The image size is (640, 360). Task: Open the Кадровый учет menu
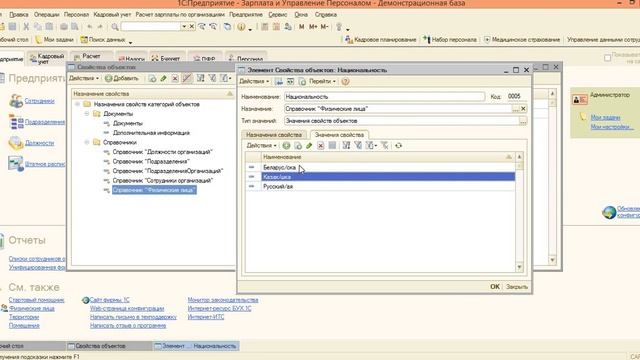[112, 15]
